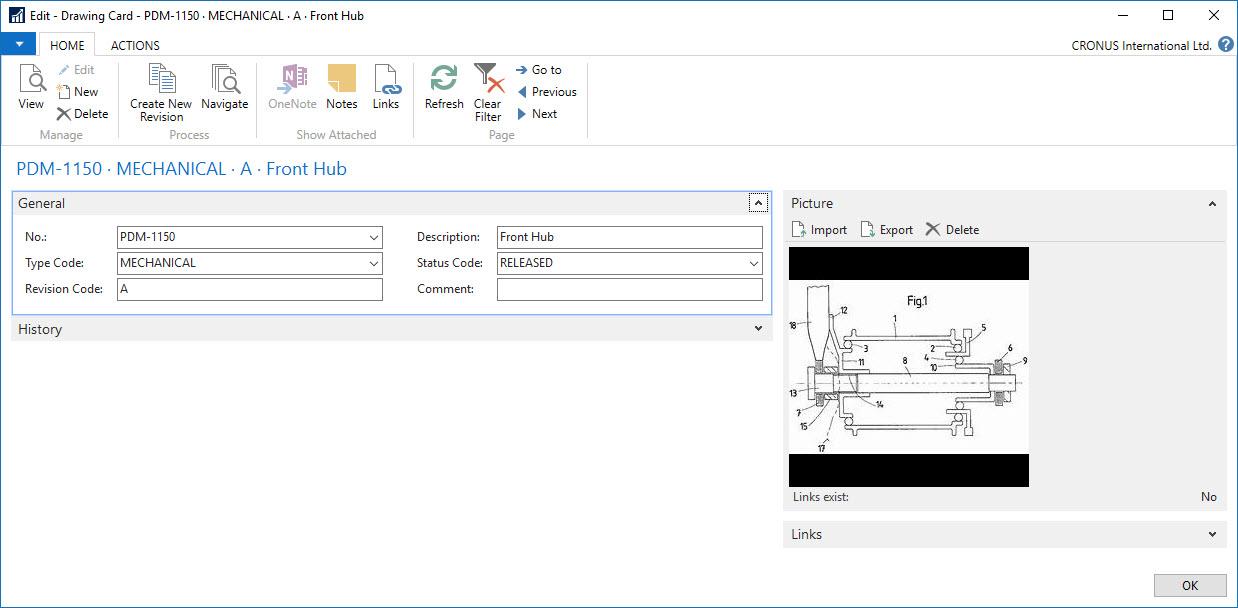Image resolution: width=1238 pixels, height=608 pixels.
Task: Open the No. field dropdown
Action: coord(374,238)
